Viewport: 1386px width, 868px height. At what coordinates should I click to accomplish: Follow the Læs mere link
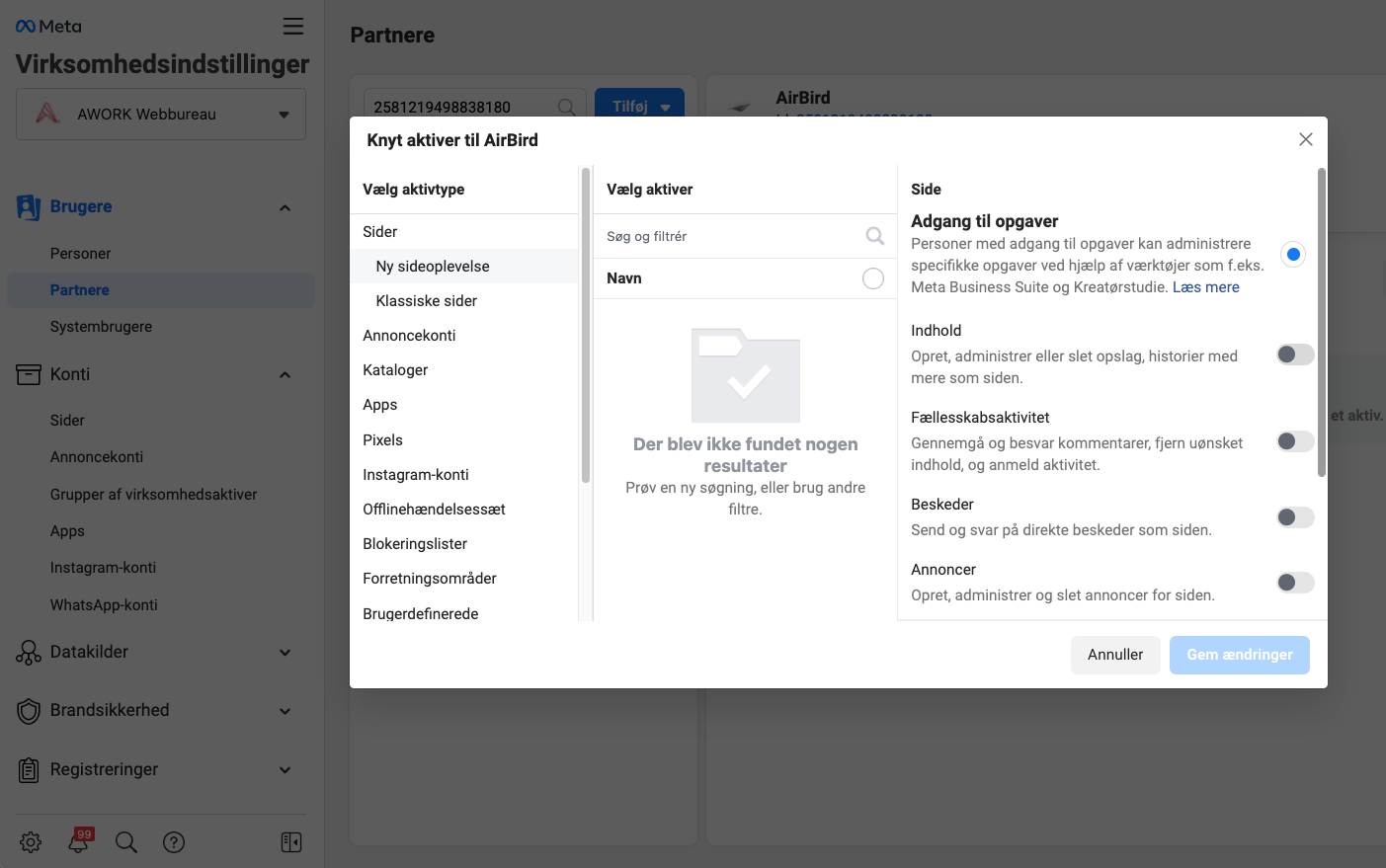(x=1206, y=287)
